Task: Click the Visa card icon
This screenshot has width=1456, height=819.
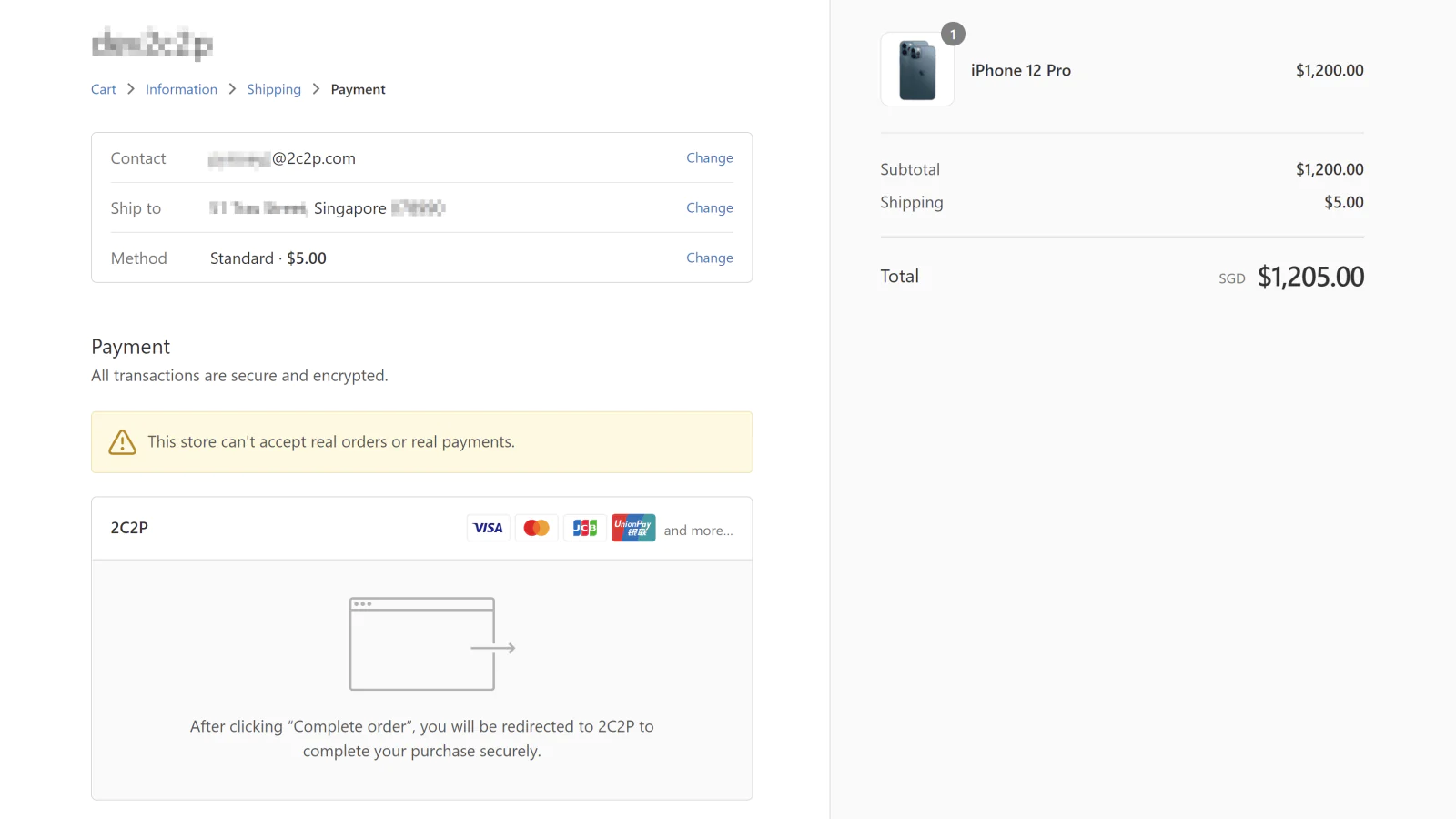Action: [x=488, y=528]
